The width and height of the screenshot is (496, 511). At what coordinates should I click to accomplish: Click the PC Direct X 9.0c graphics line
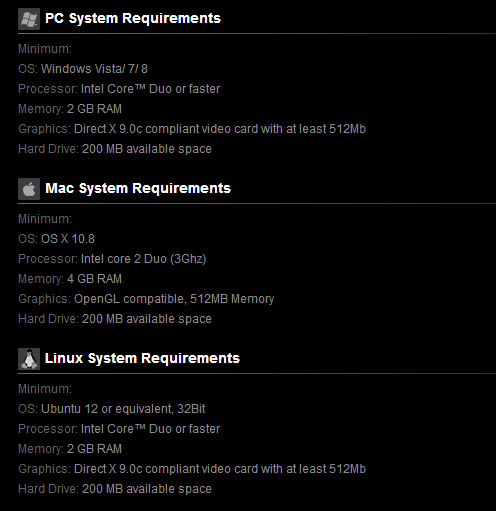point(192,129)
